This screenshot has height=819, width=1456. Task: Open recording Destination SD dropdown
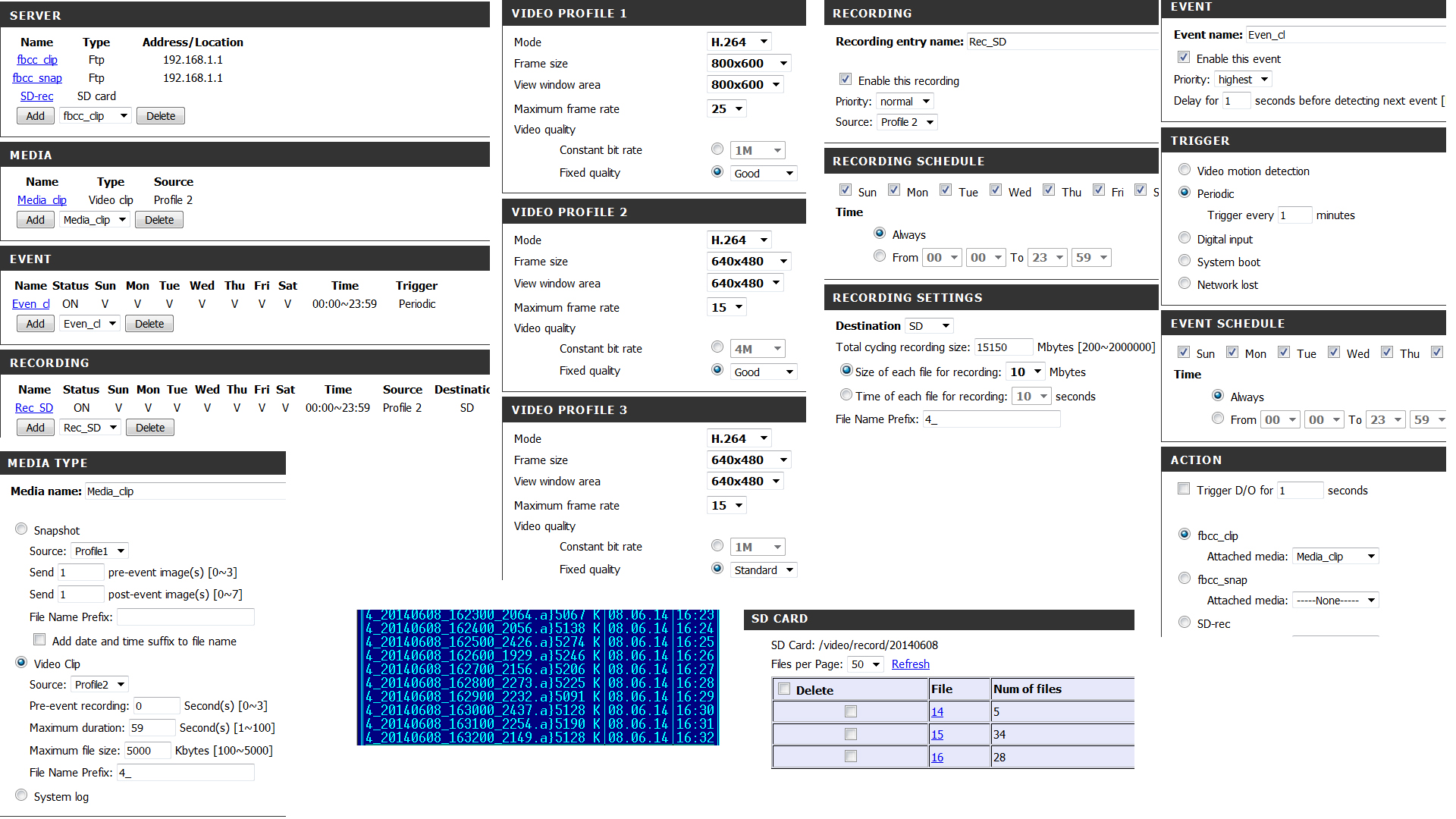(929, 326)
